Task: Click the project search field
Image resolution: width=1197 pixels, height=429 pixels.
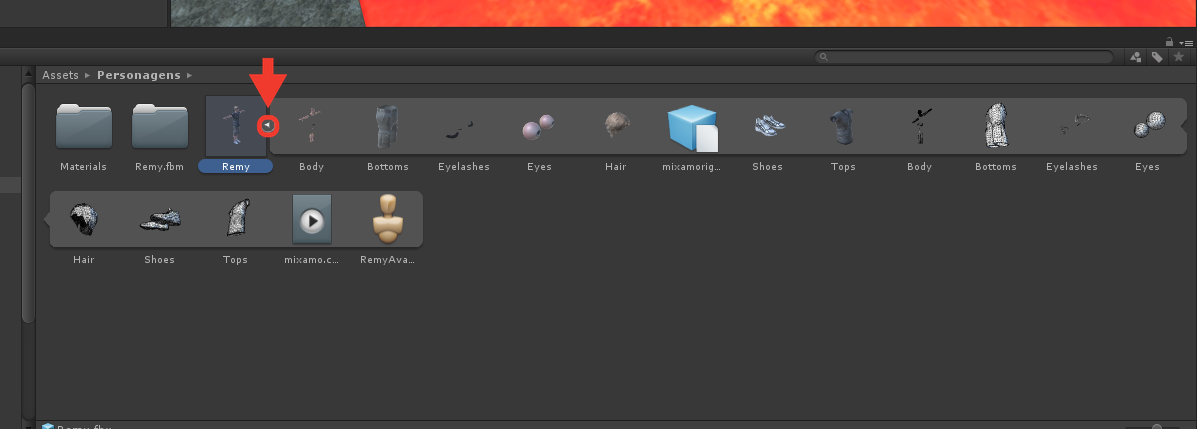Action: (x=963, y=57)
